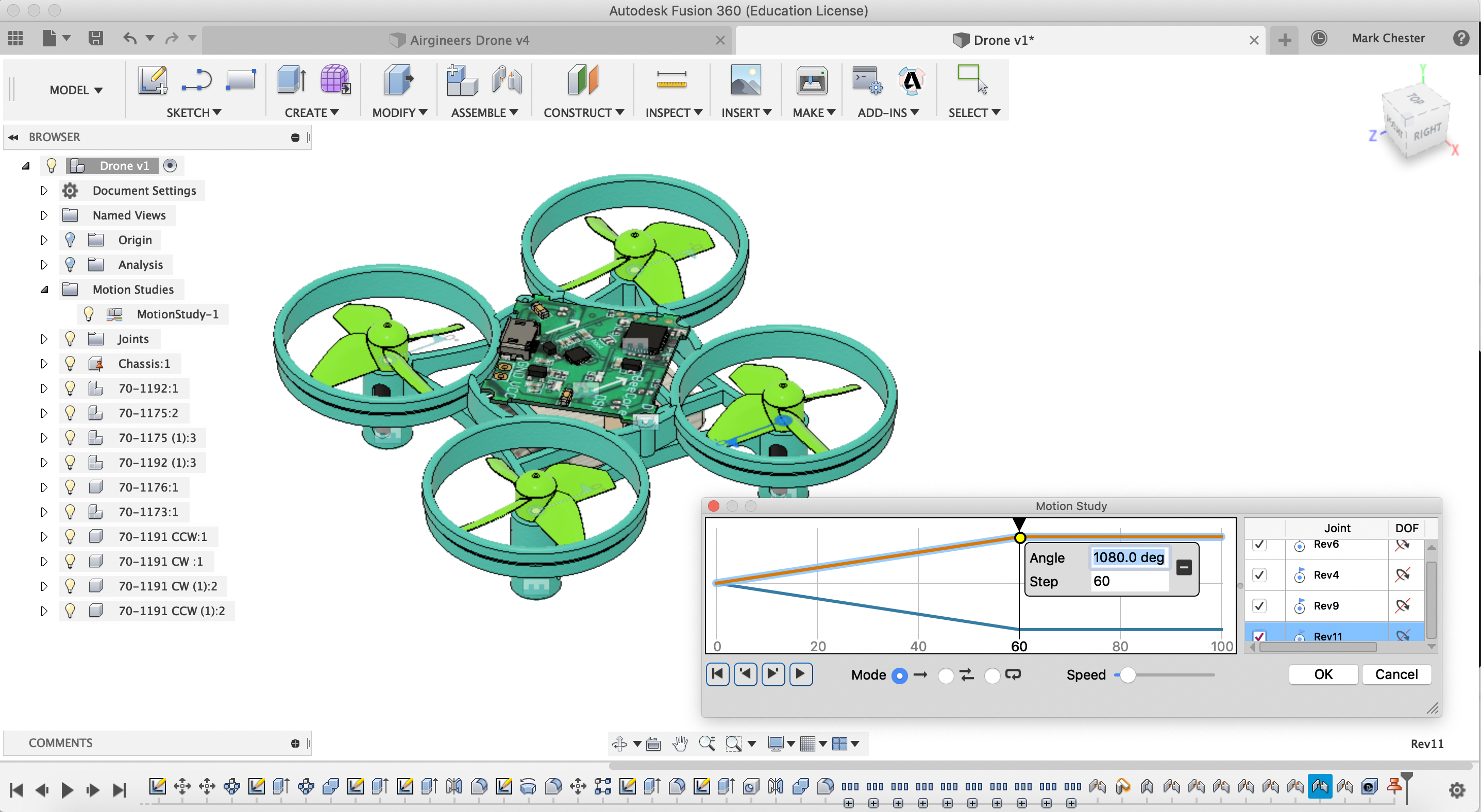
Task: Toggle Rev9 joint checkbox on
Action: [x=1260, y=605]
